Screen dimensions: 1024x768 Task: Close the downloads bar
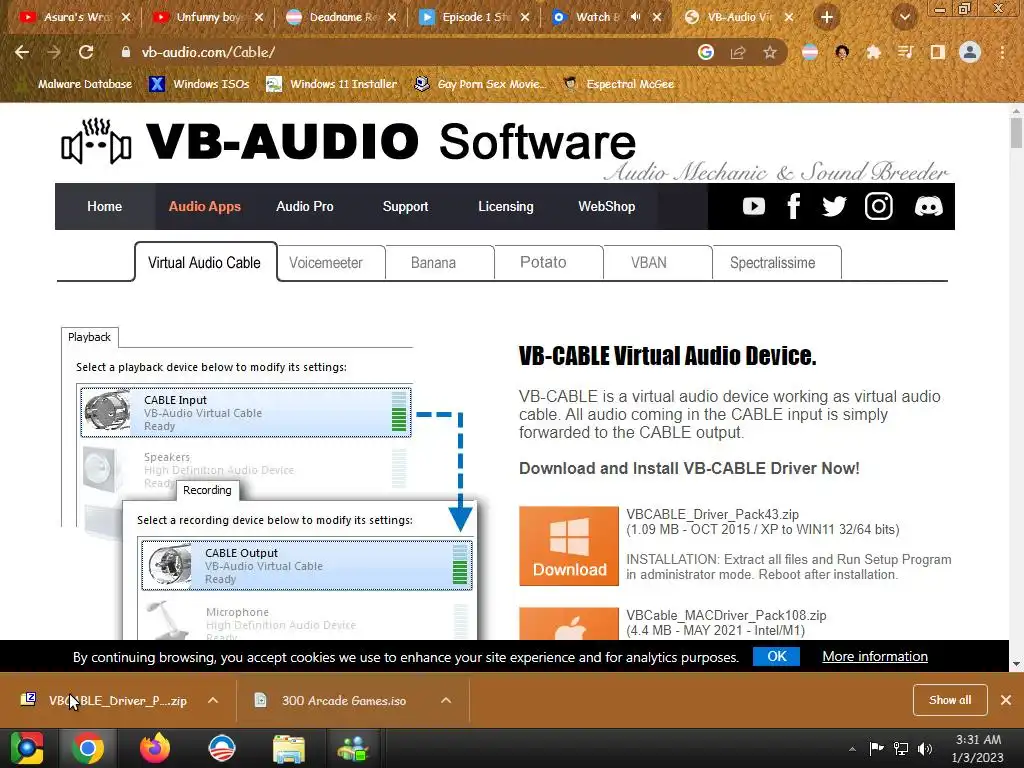[x=1006, y=700]
